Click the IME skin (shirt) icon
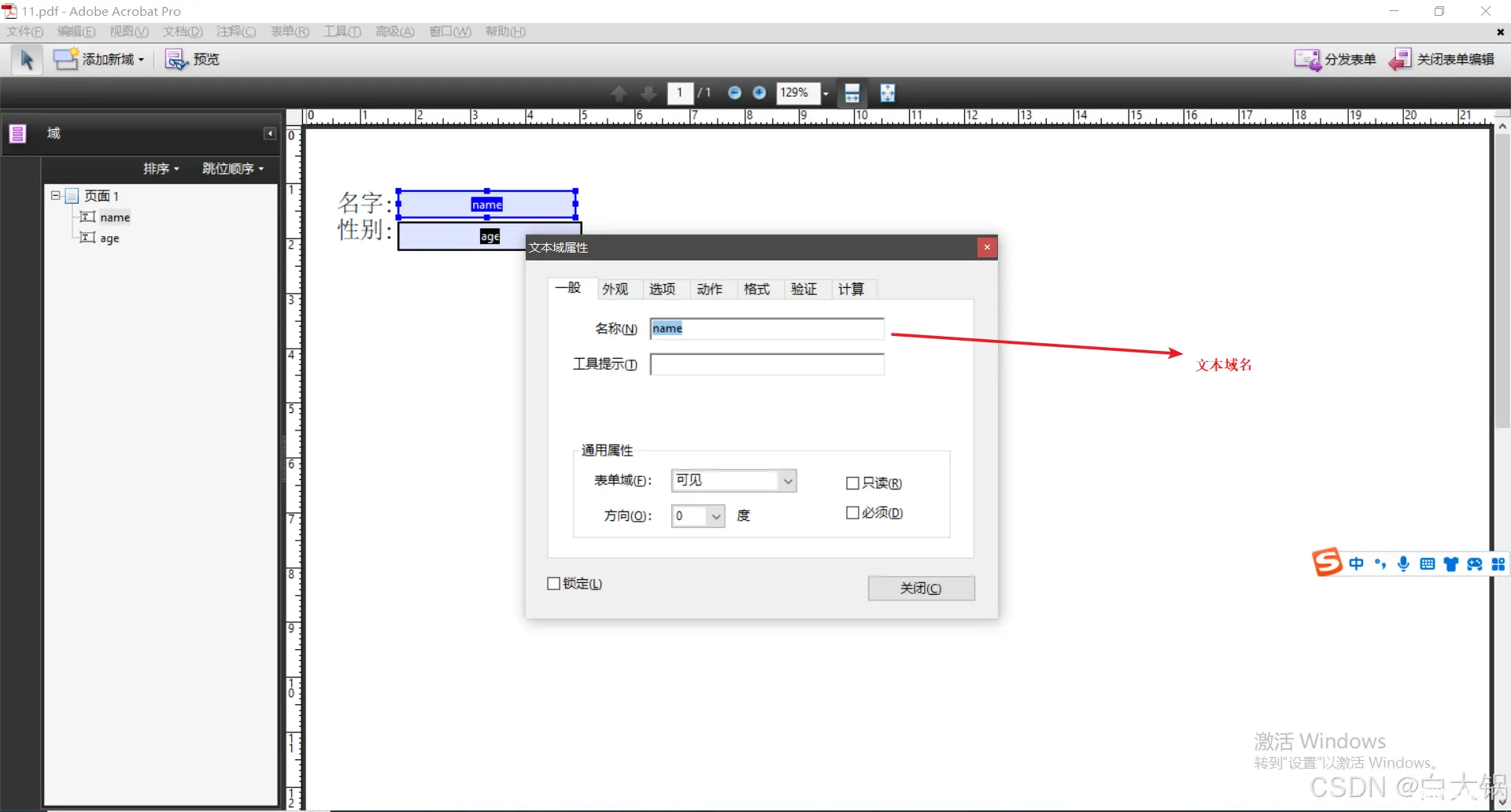 pos(1451,564)
